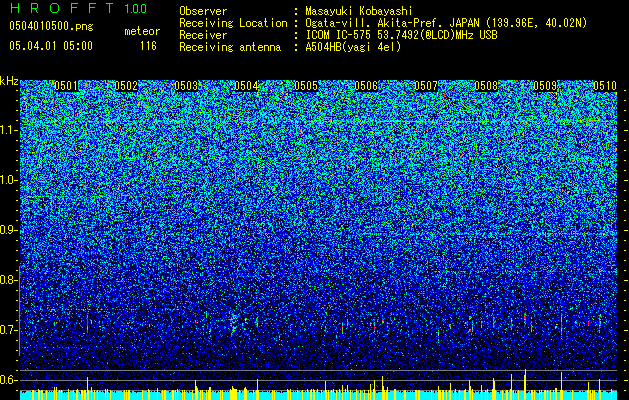The height and width of the screenshot is (400, 629).
Task: Select the ICOM IC-575 receiver description
Action: (x=401, y=35)
